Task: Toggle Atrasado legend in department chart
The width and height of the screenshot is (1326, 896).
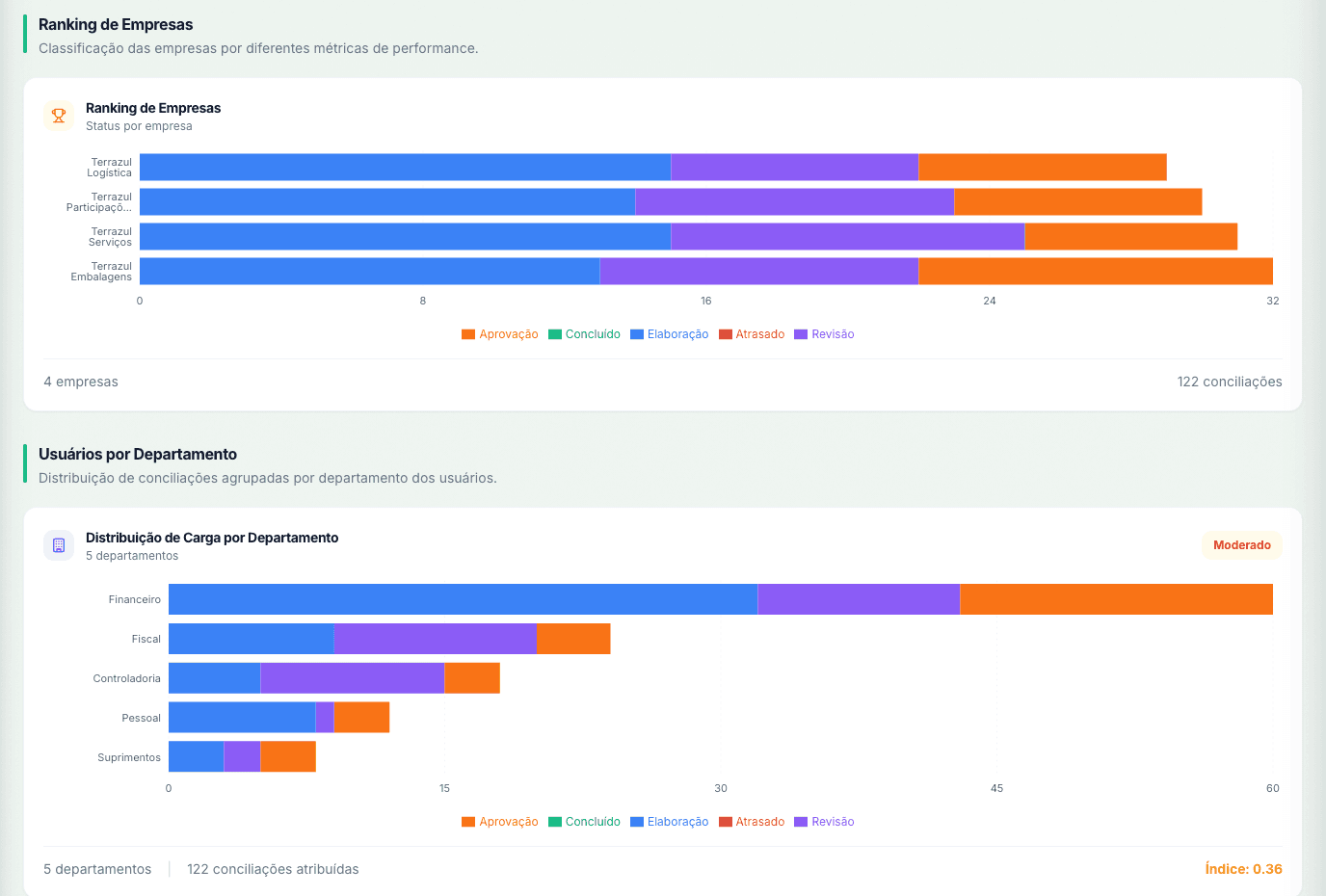Action: (x=752, y=822)
